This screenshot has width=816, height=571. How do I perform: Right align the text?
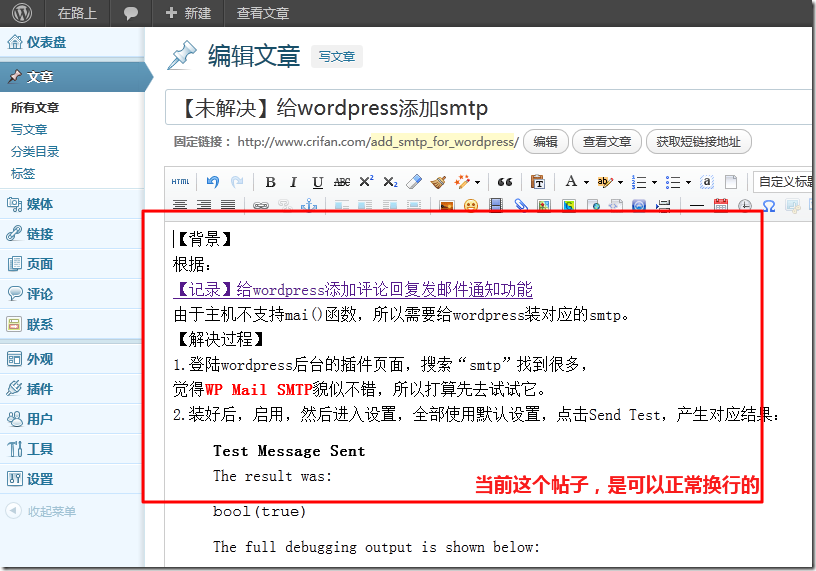pos(203,206)
